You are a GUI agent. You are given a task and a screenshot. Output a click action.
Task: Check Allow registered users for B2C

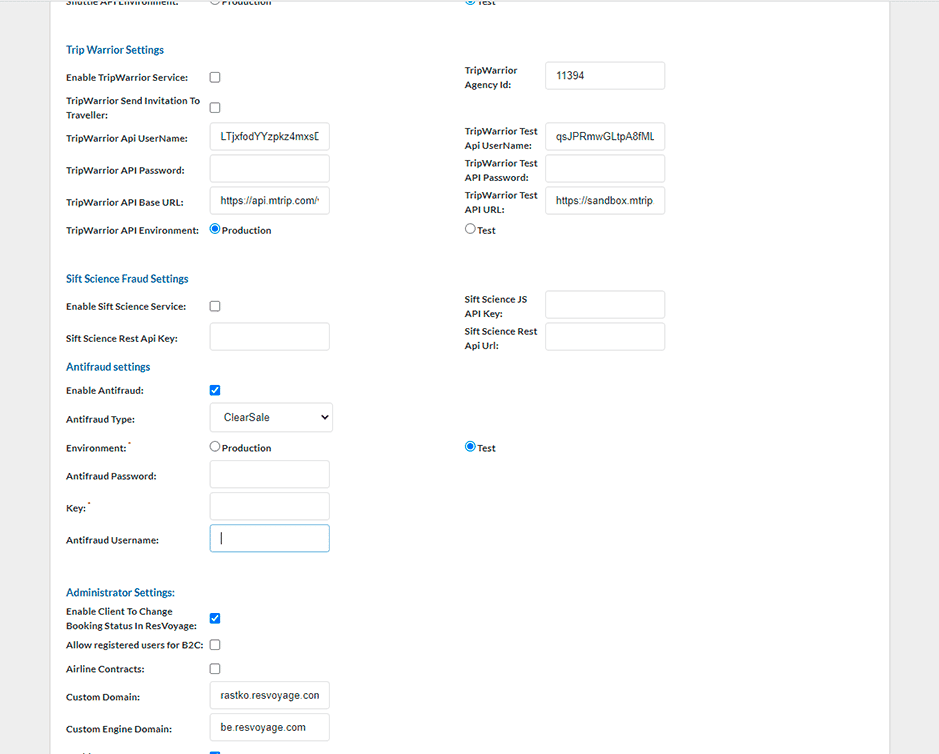tap(215, 645)
